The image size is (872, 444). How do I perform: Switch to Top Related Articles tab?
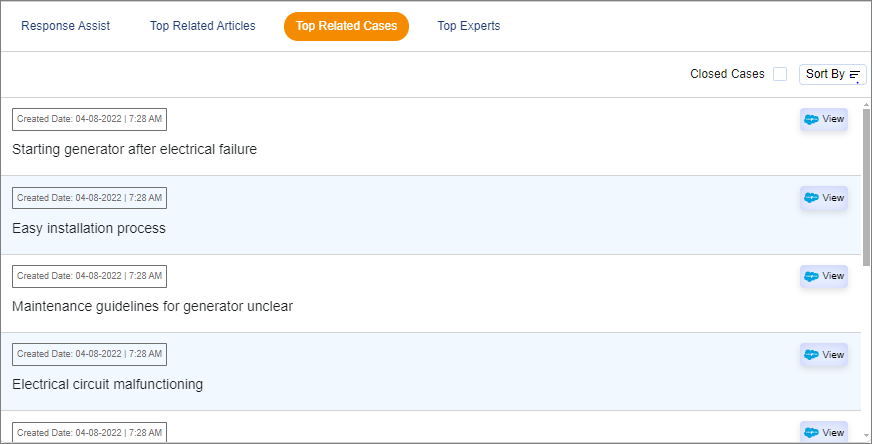[203, 26]
